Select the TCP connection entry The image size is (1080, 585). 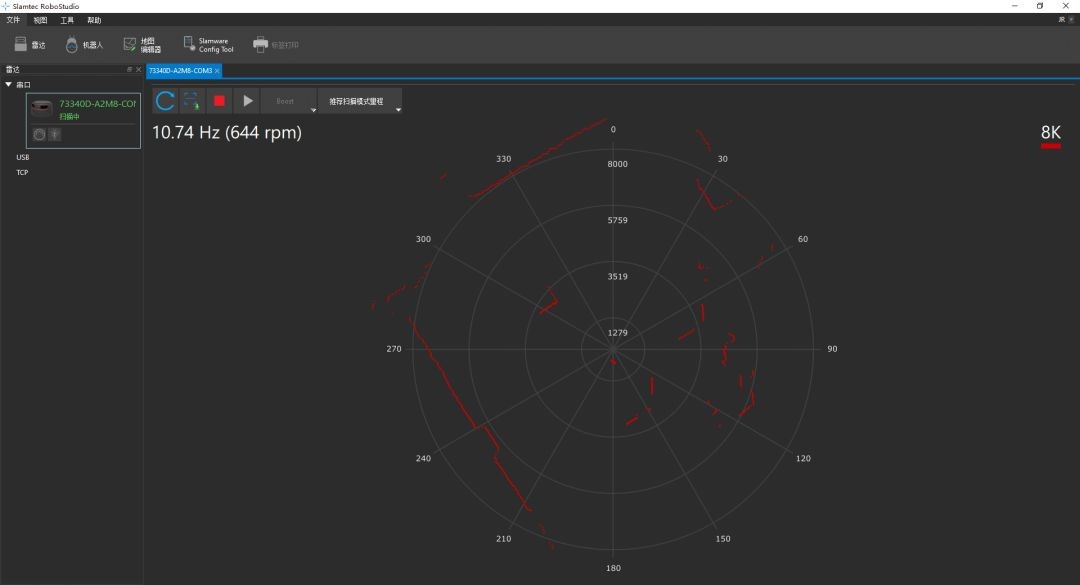pyautogui.click(x=22, y=172)
